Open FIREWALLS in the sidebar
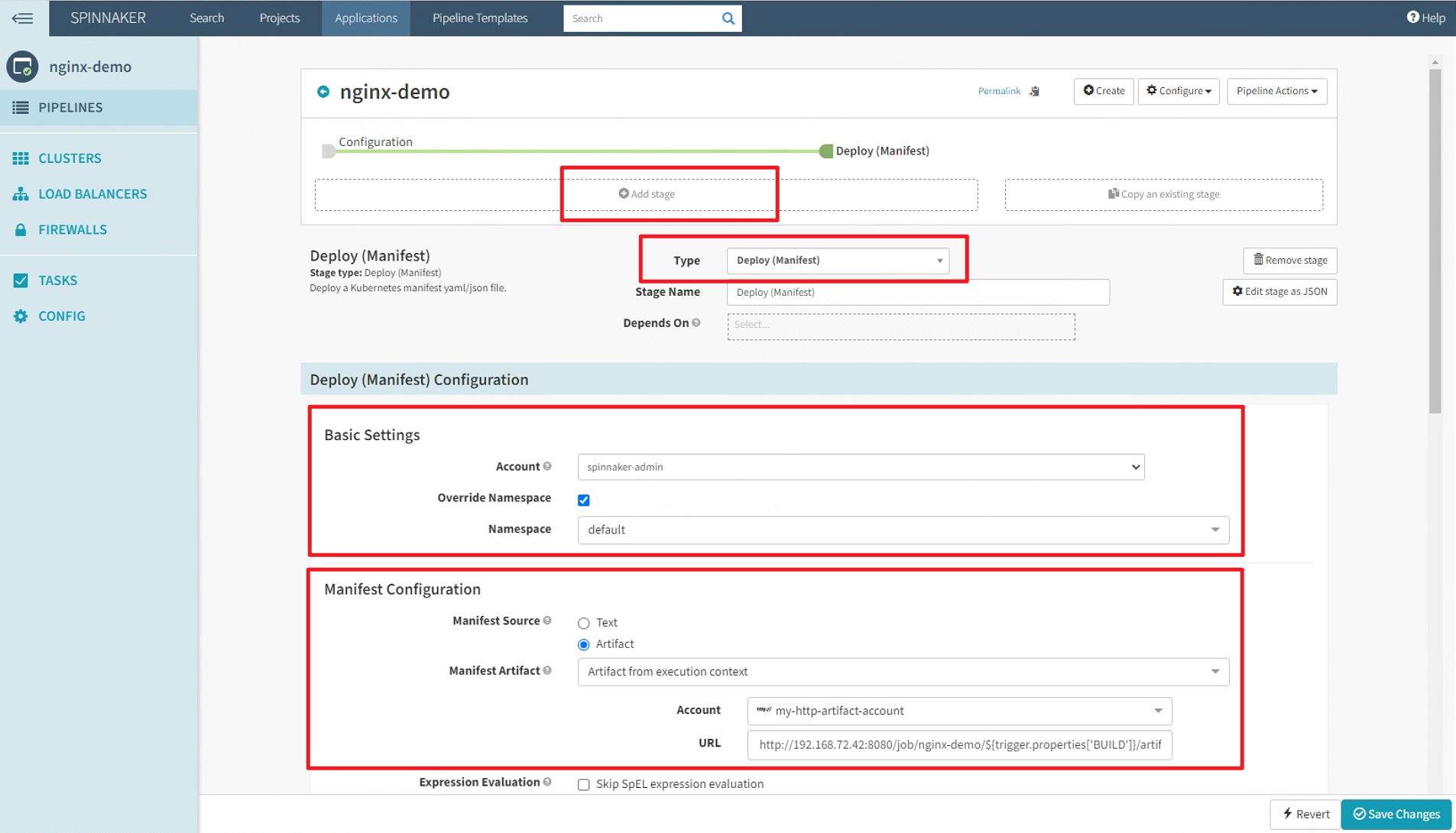1456x833 pixels. coord(73,229)
